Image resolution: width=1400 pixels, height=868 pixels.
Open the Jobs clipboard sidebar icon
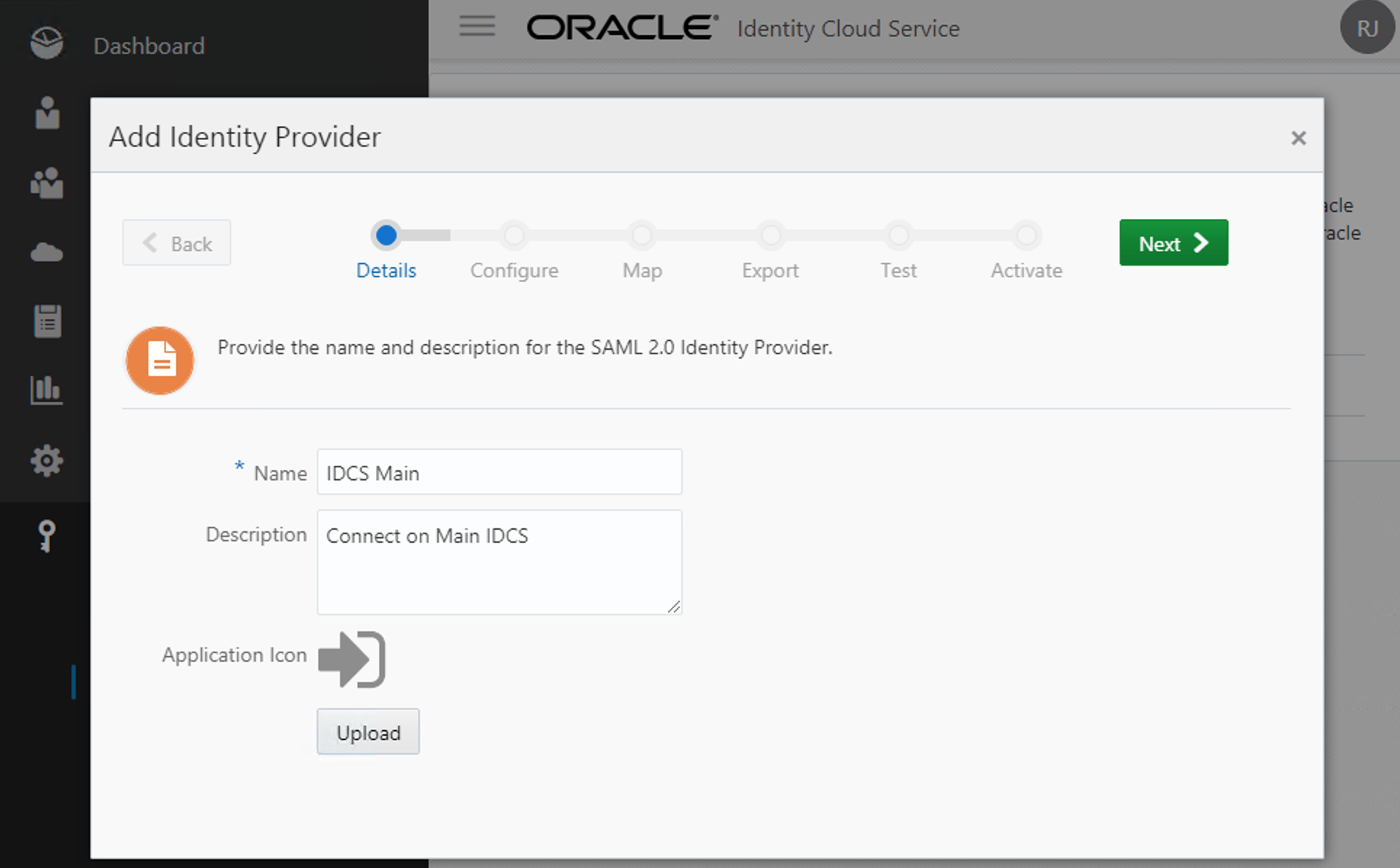point(48,321)
